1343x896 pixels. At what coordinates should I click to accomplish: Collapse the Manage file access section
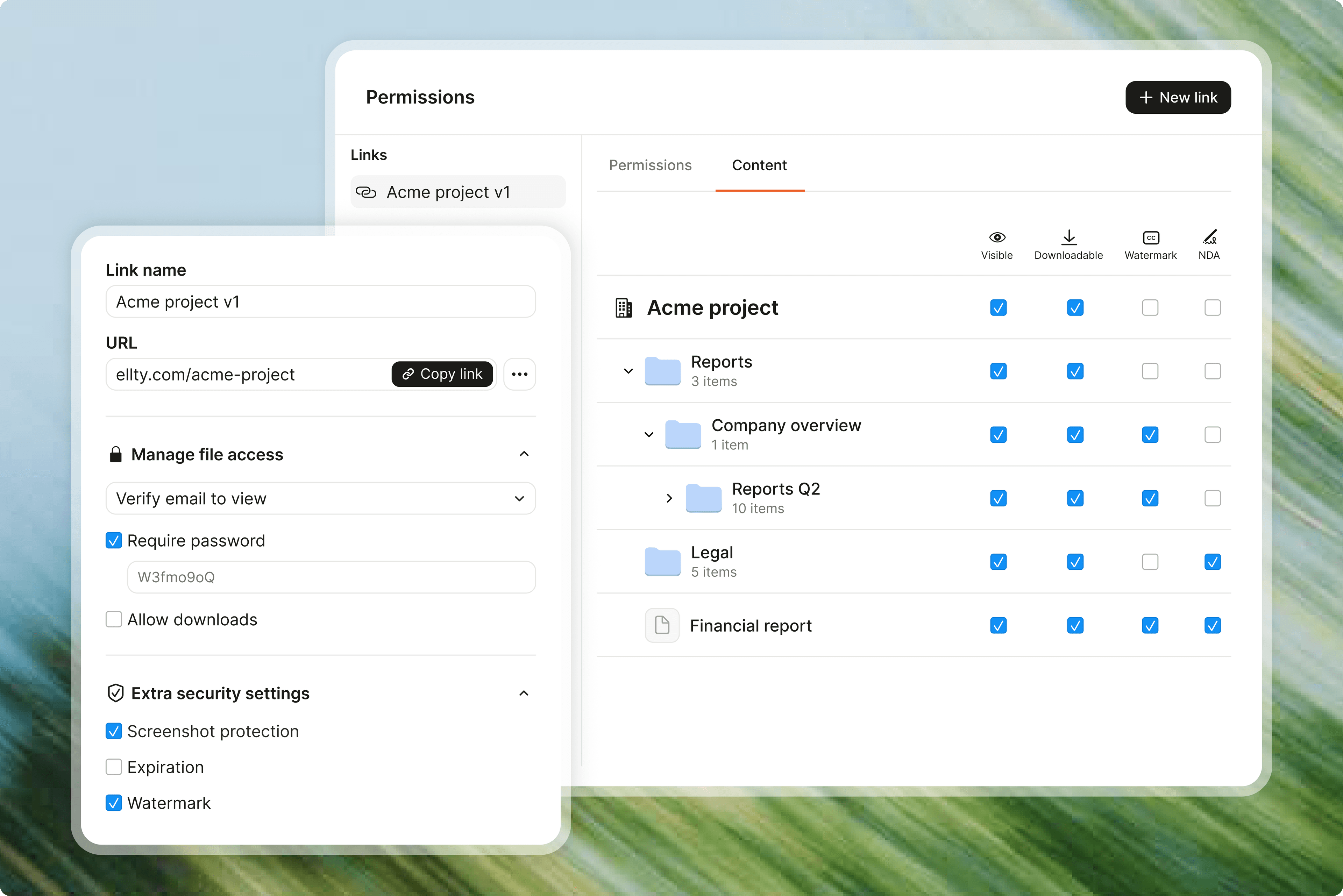[x=524, y=454]
